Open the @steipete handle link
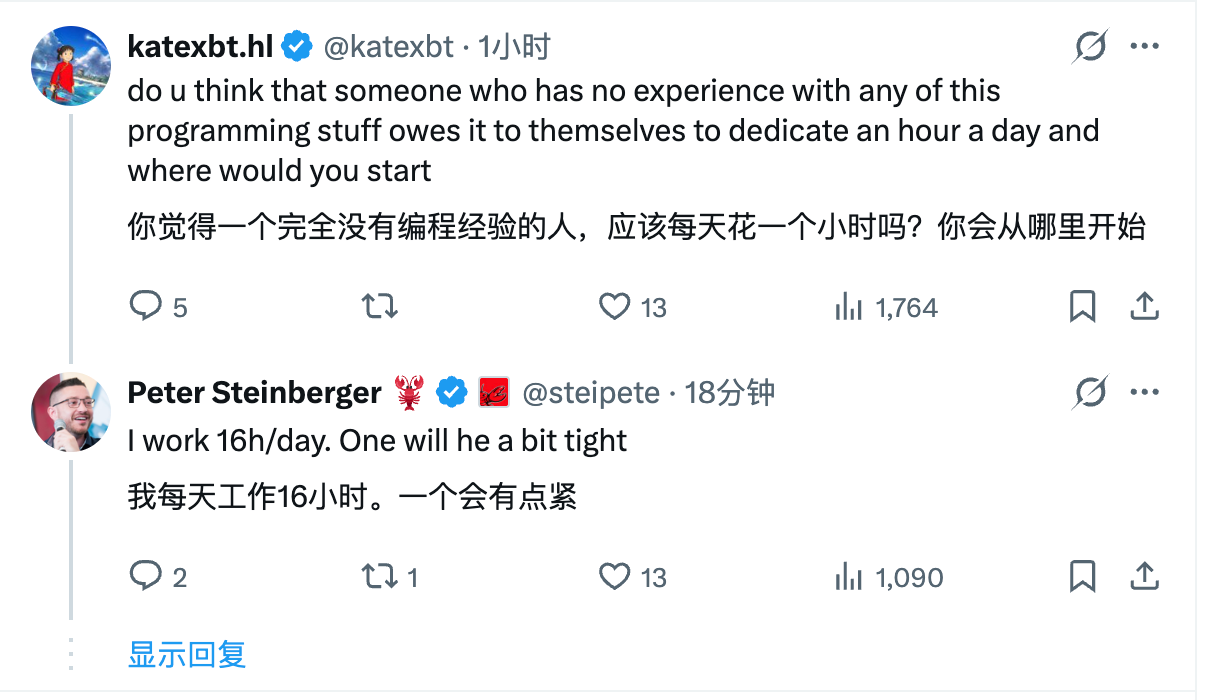Screen dimensions: 1232x700 591,393
